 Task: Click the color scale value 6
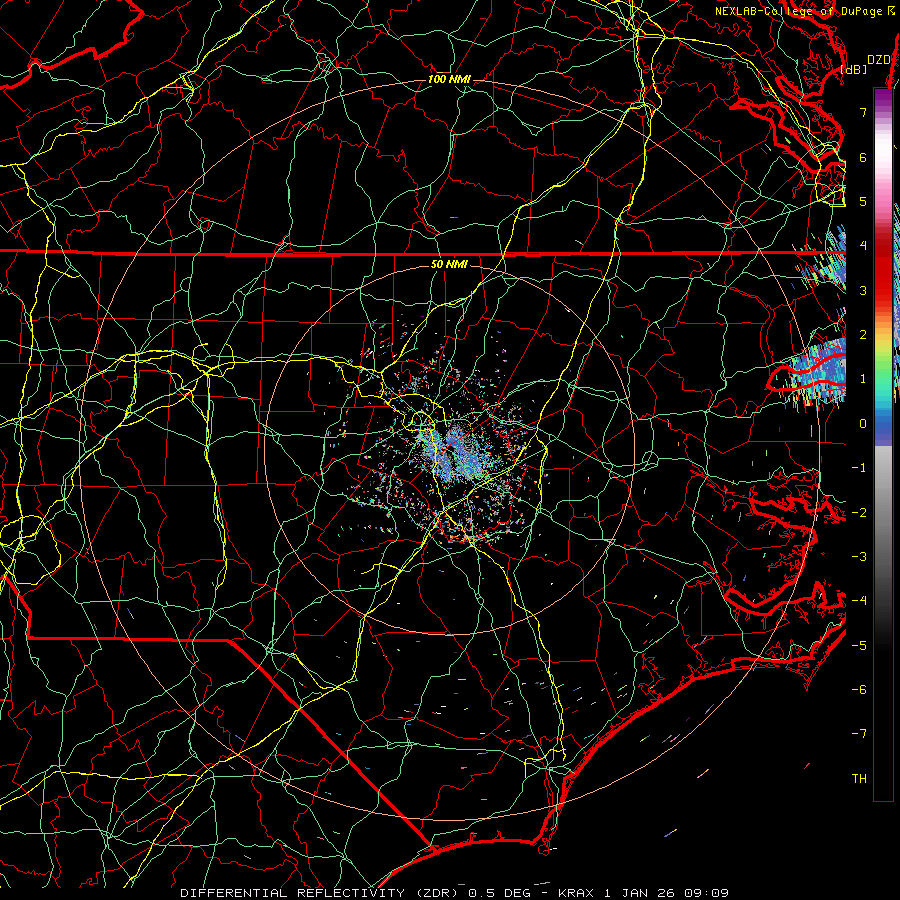tap(863, 157)
